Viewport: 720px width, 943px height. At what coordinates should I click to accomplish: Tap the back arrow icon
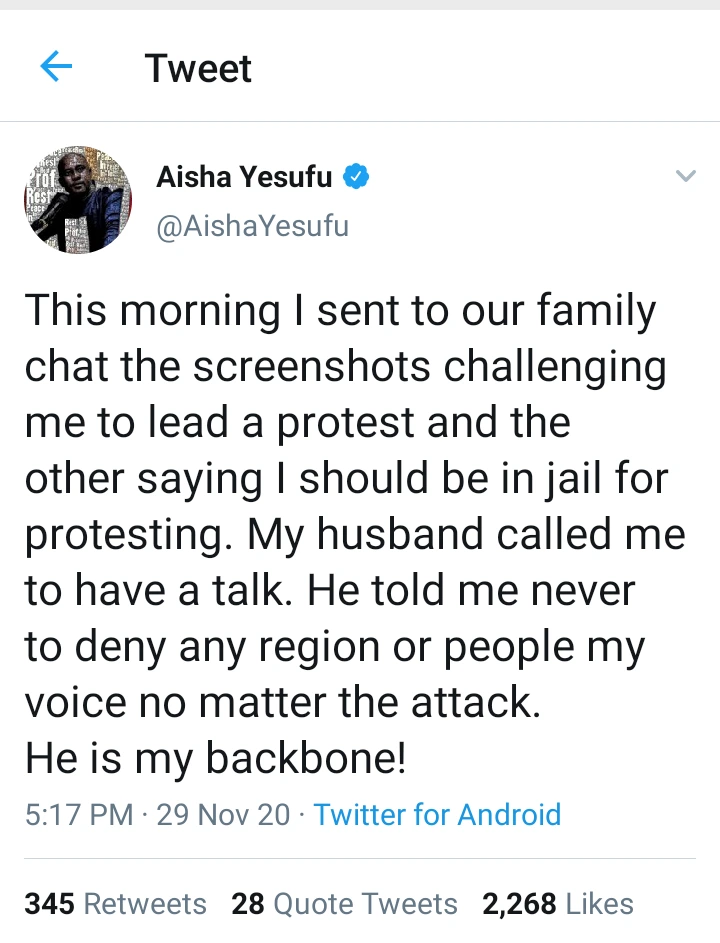point(56,68)
